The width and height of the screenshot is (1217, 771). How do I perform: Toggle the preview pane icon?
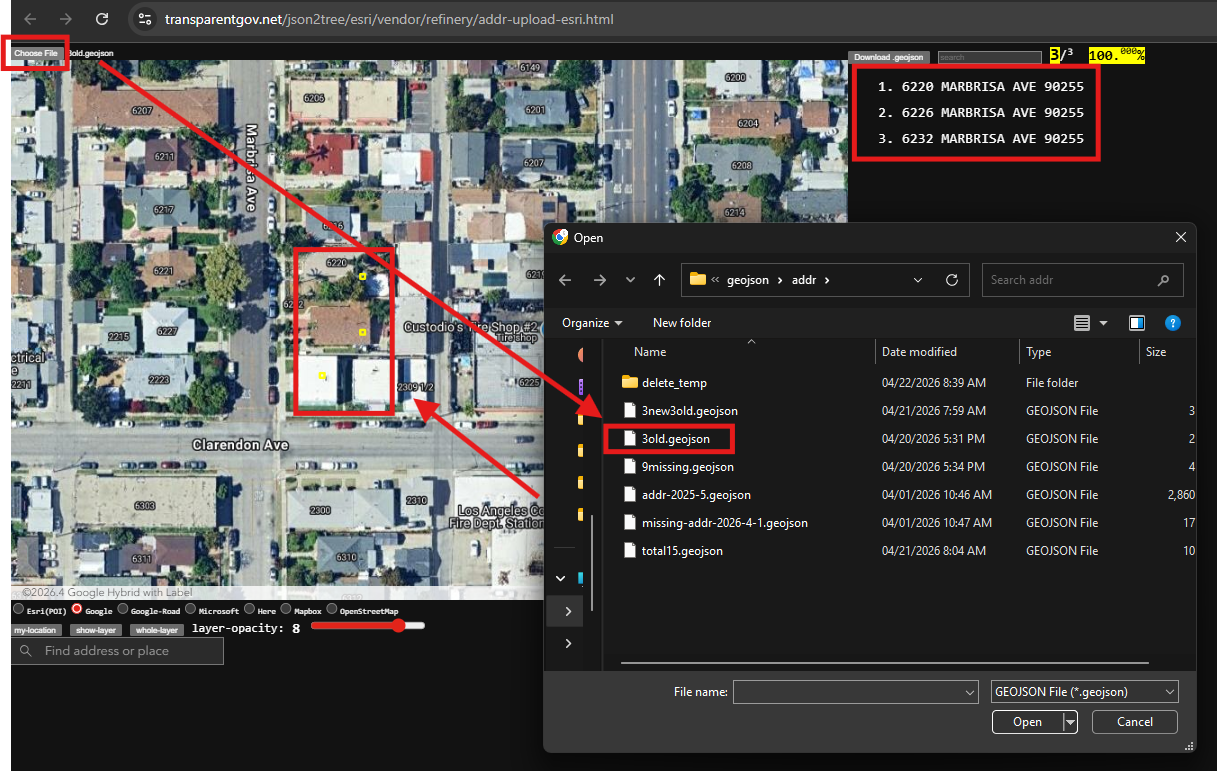1136,323
